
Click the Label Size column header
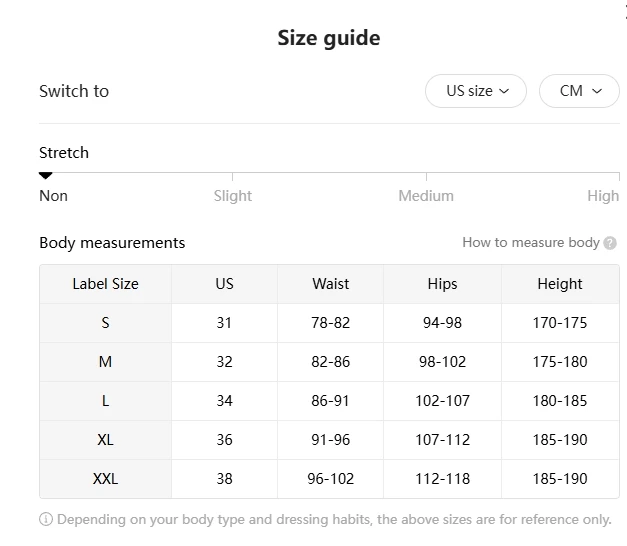point(105,284)
